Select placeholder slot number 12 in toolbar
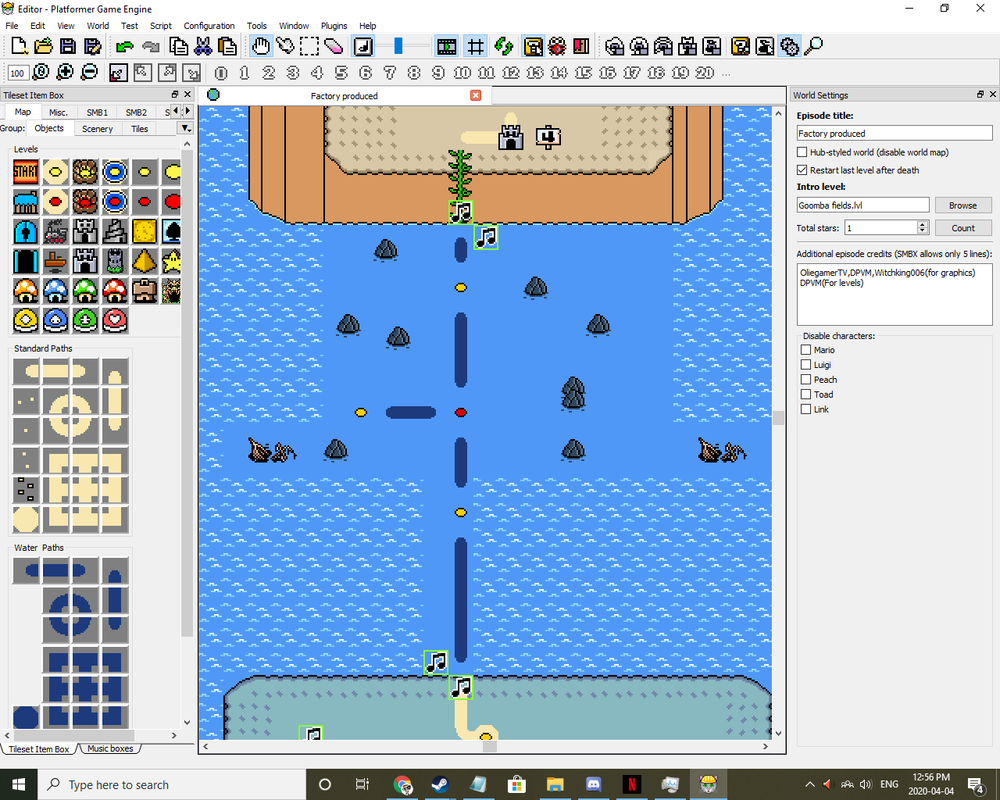The image size is (1000, 800). (511, 73)
